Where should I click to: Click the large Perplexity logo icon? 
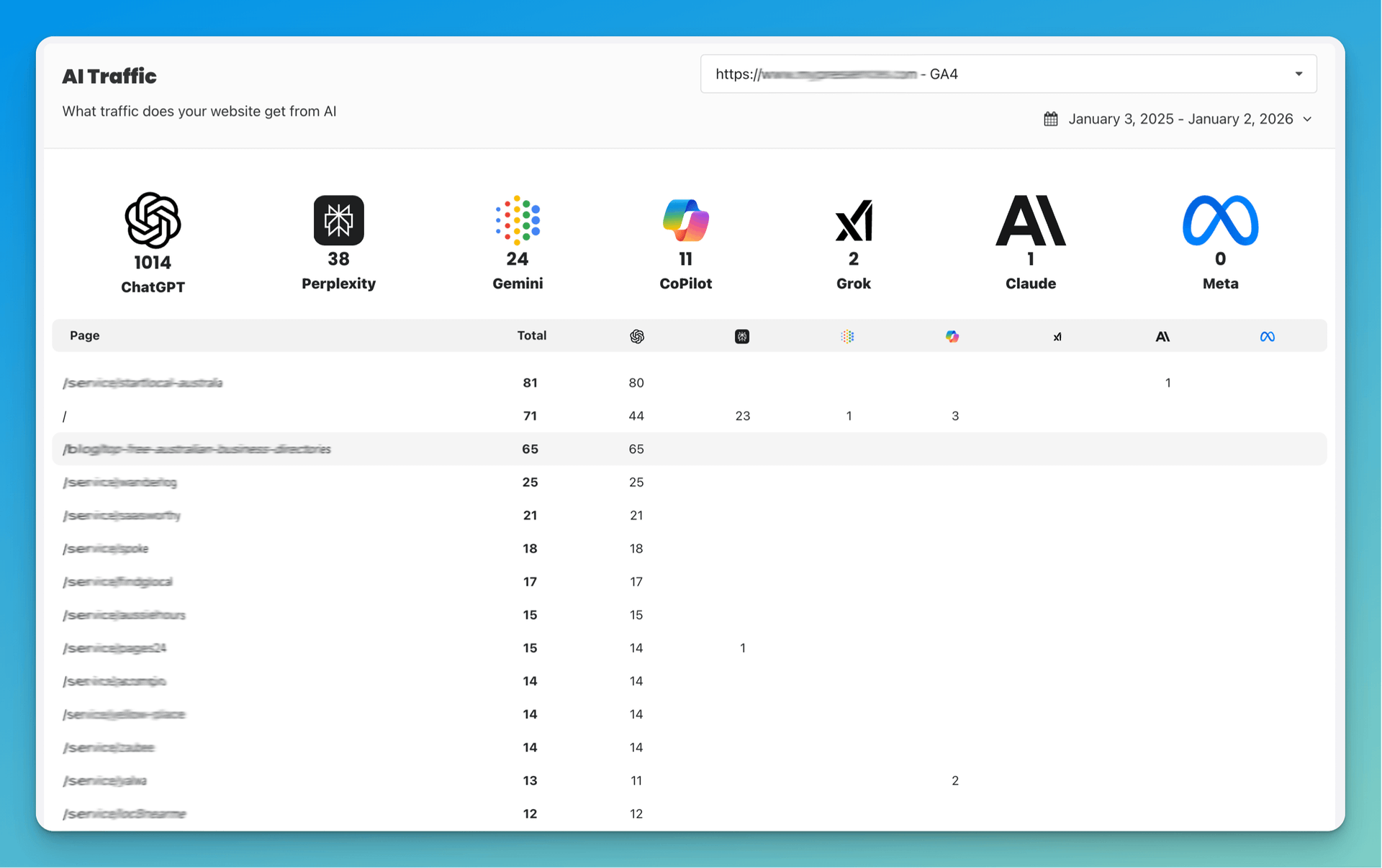(338, 220)
